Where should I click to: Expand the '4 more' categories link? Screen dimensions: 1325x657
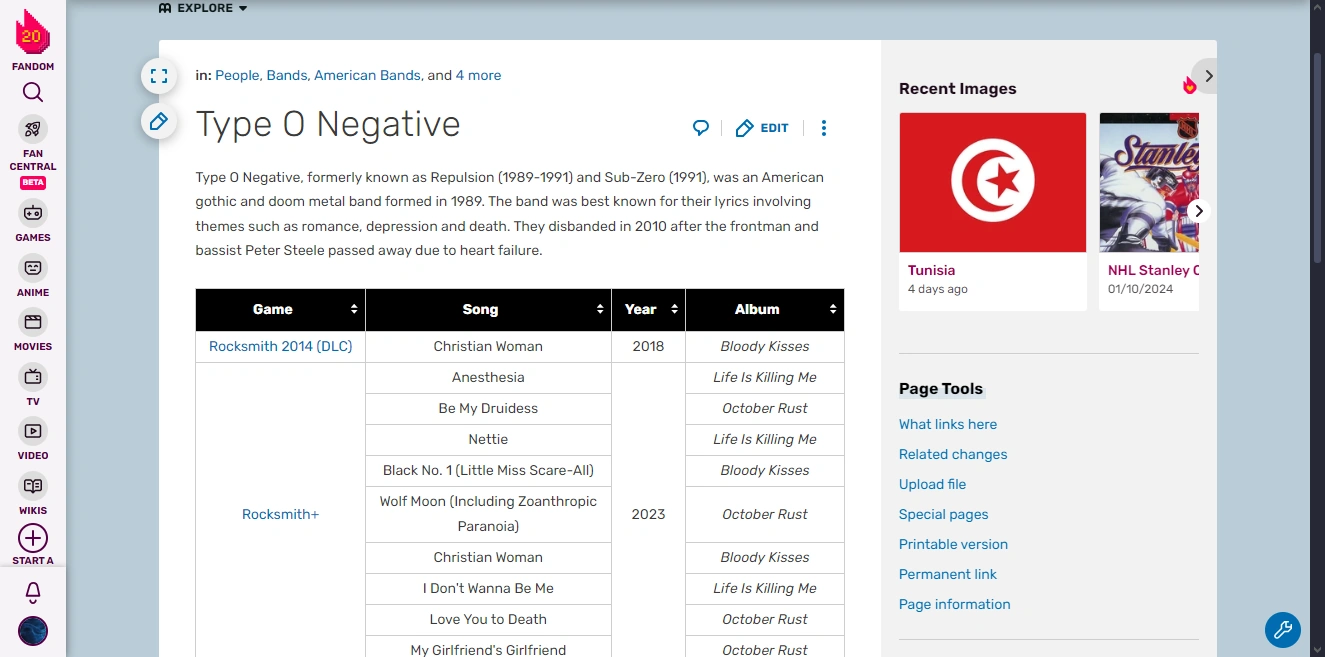478,75
